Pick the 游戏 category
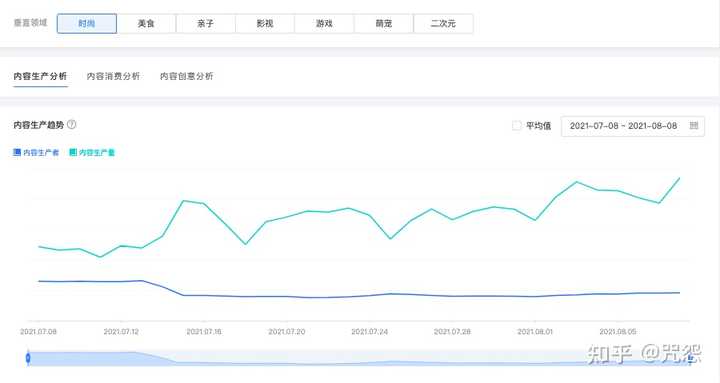Screen dimensions: 720x383 tap(324, 23)
